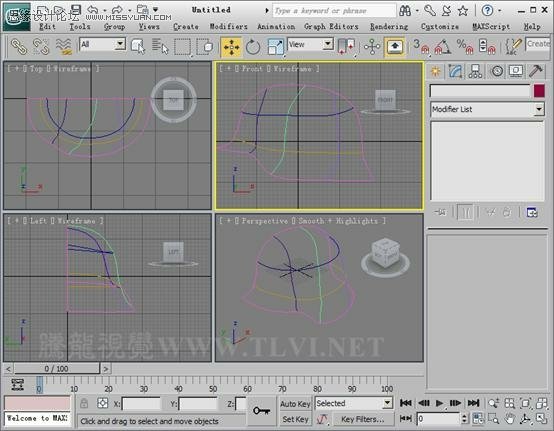Open the Edit menu

(x=47, y=26)
